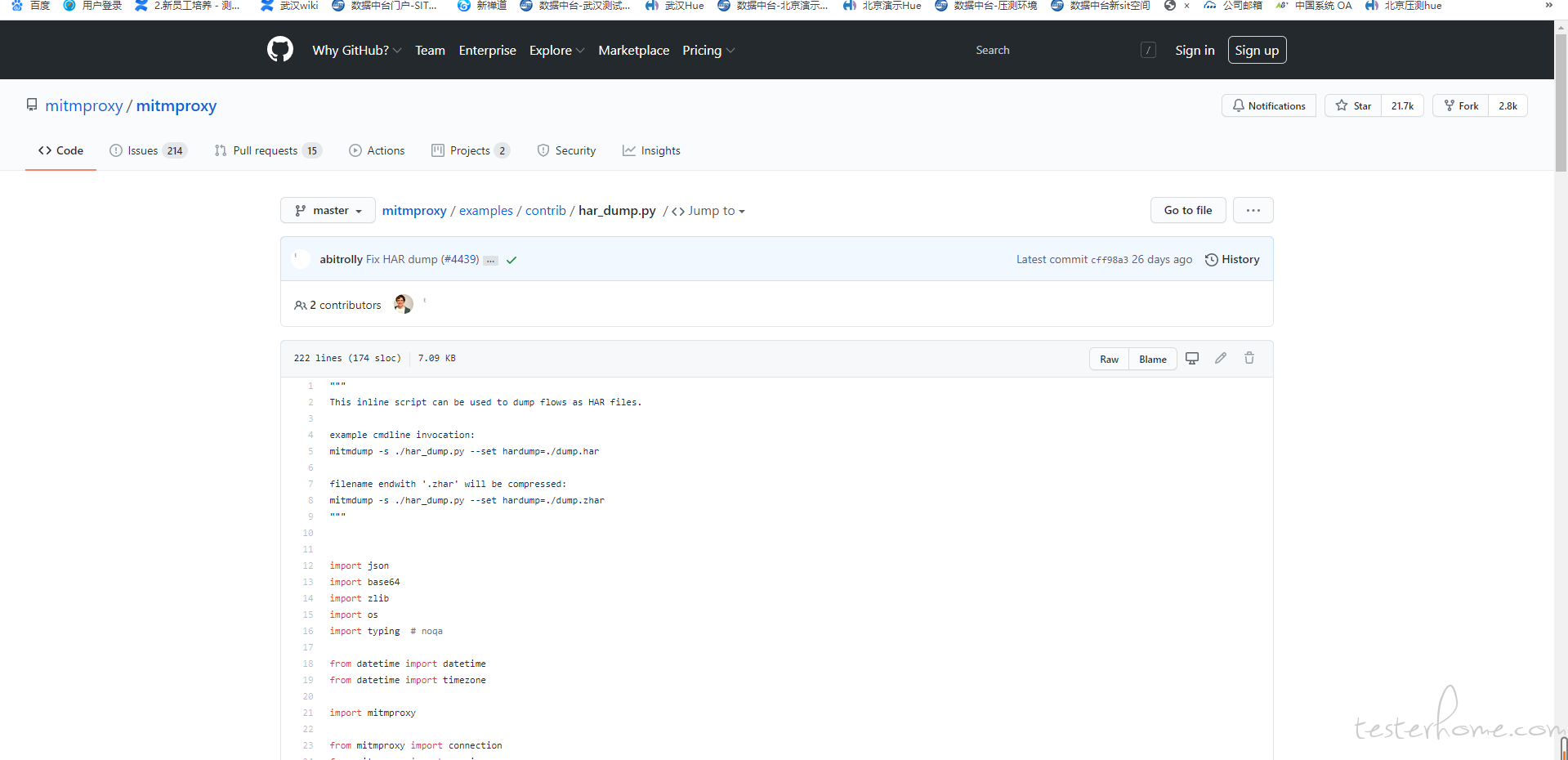Delete file with trash icon

coord(1249,358)
